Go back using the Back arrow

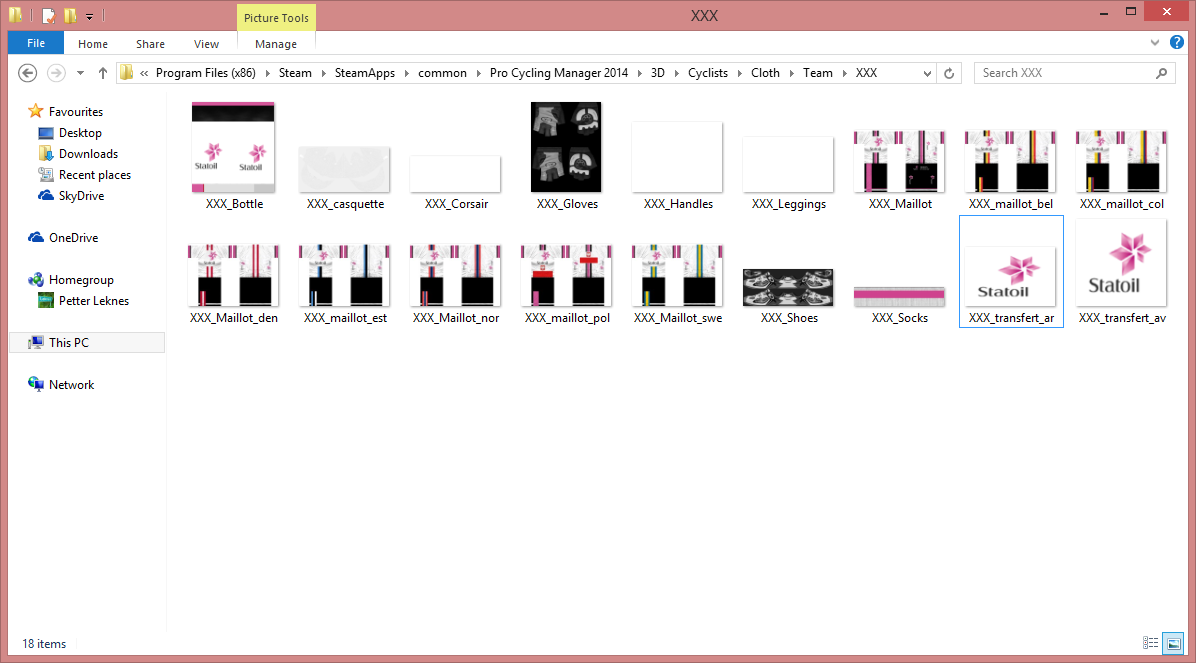point(28,73)
